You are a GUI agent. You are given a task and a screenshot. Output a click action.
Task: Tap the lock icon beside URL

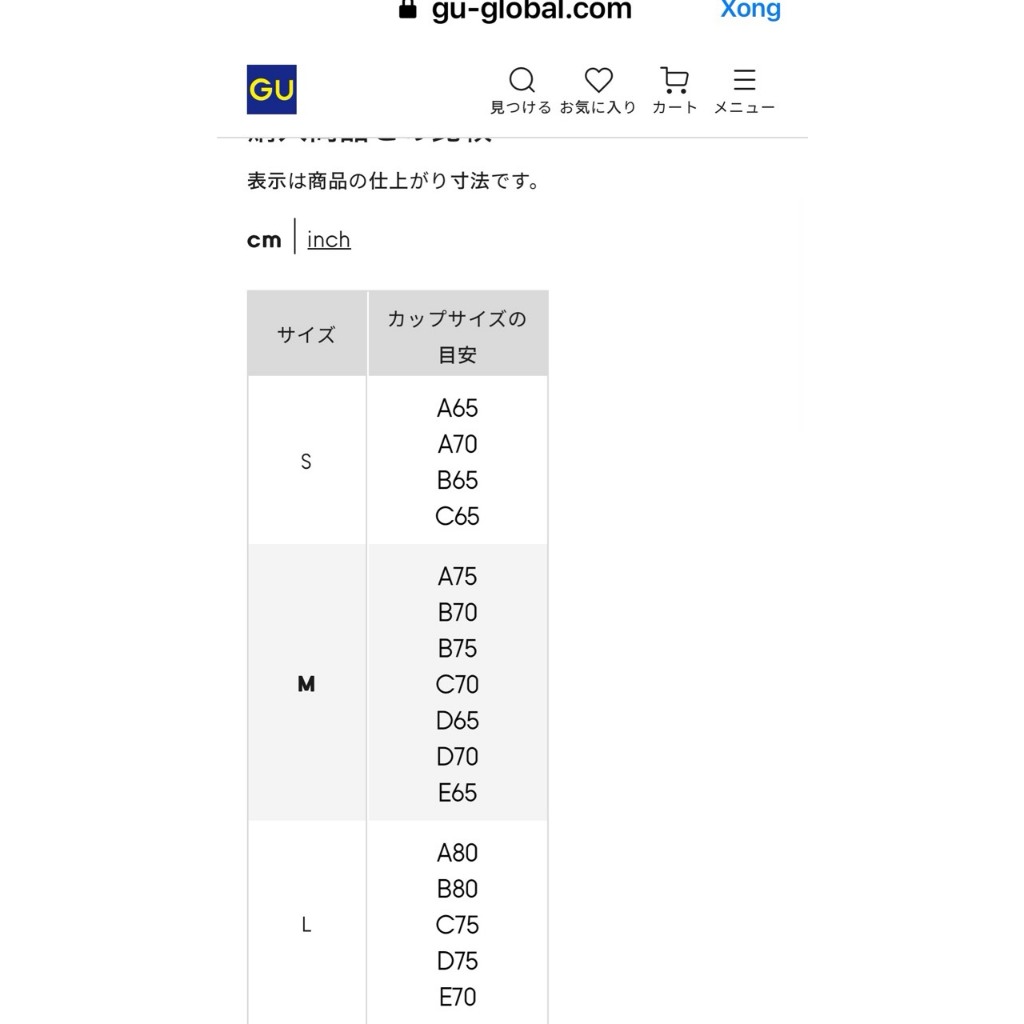(x=407, y=10)
